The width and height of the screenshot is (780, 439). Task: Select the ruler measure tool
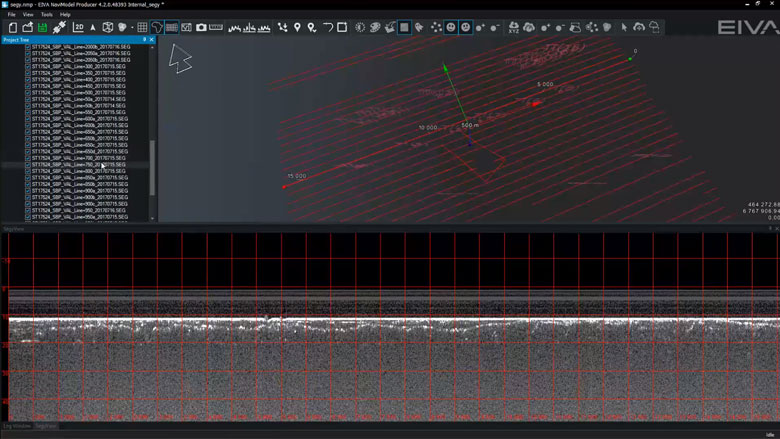click(216, 27)
